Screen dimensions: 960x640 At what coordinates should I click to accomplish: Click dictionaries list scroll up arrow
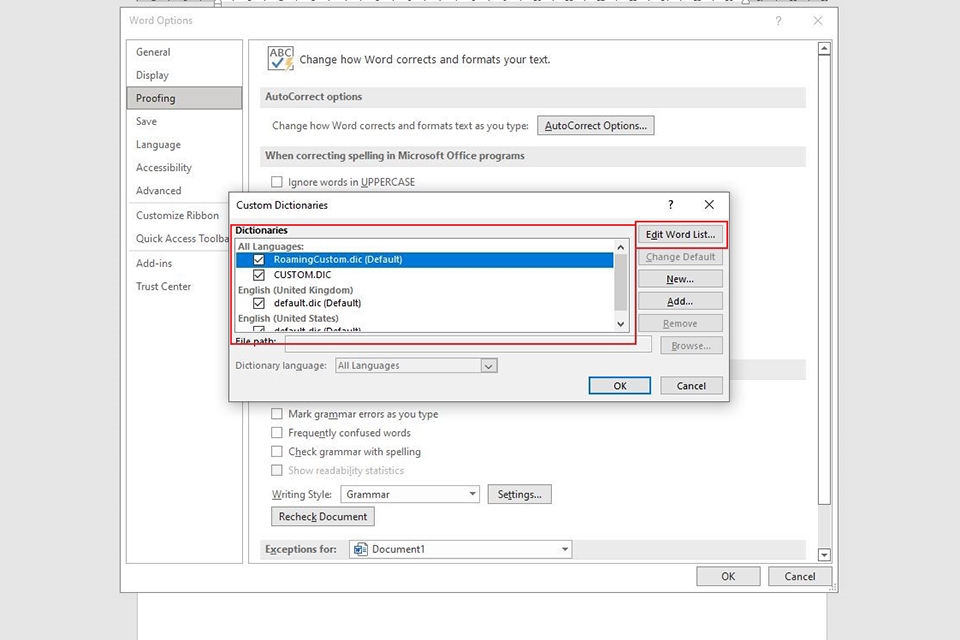(x=620, y=247)
